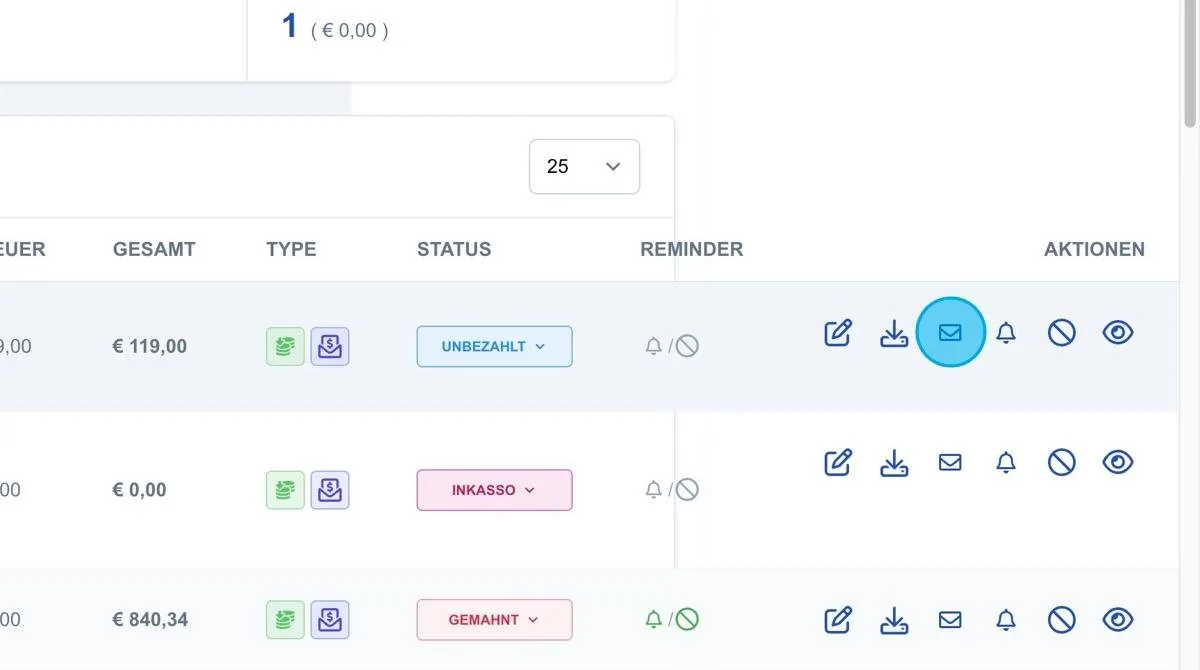Screen dimensions: 1200x670
Task: View the € 840,34 invoice with eye icon
Action: click(x=1118, y=620)
